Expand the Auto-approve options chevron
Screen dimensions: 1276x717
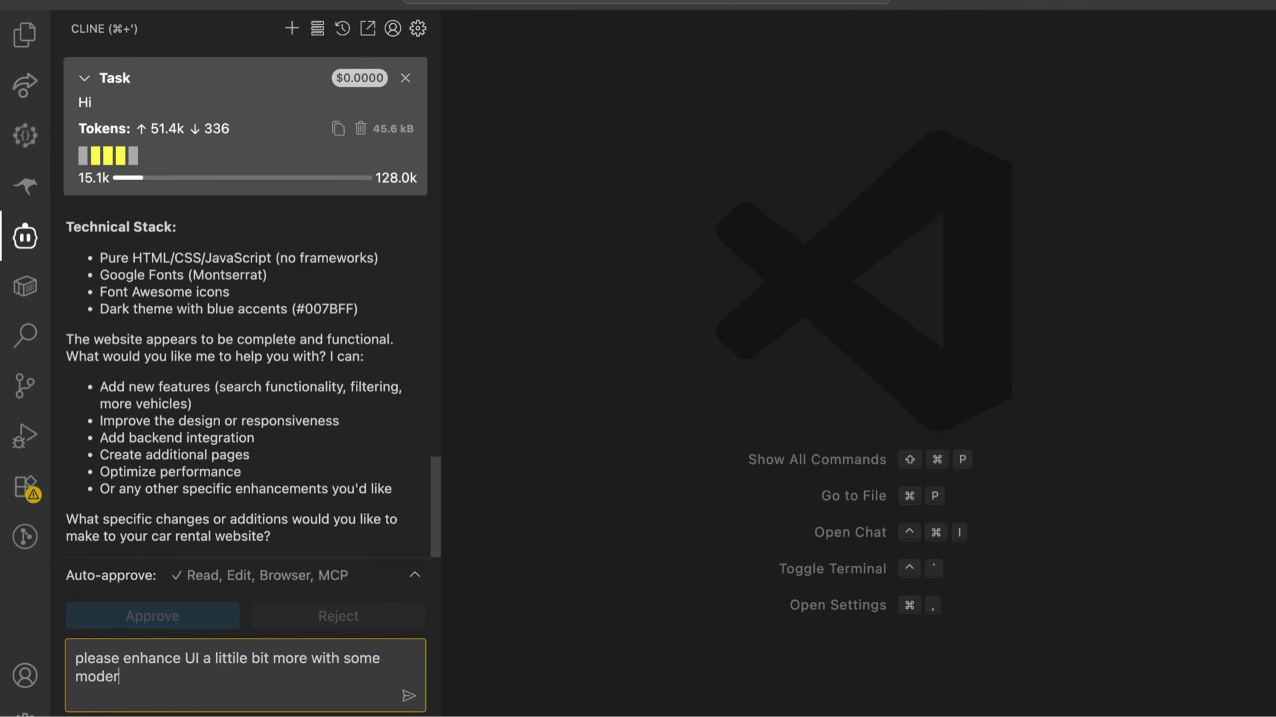coord(415,575)
